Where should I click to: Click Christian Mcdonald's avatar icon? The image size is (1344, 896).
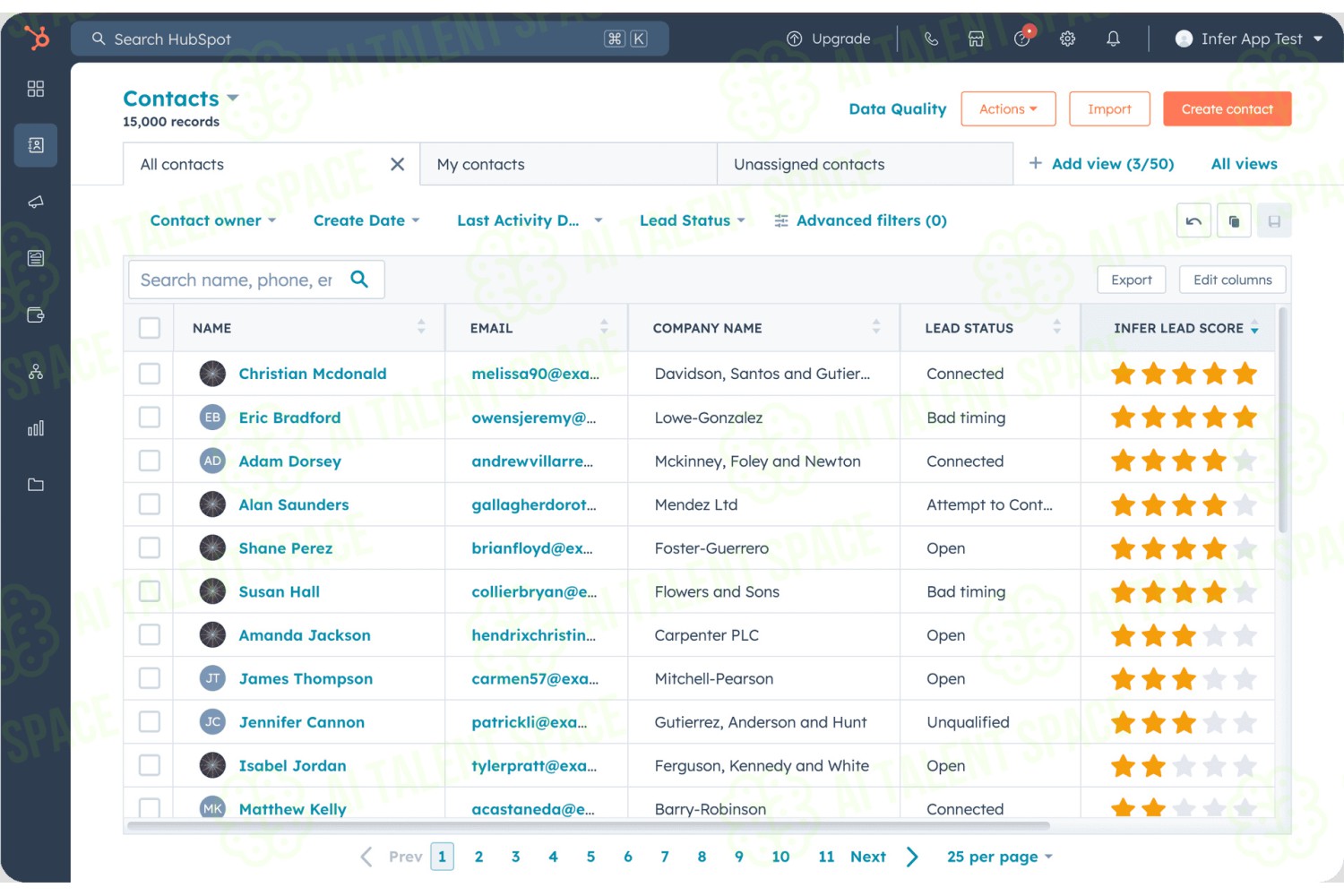(212, 374)
